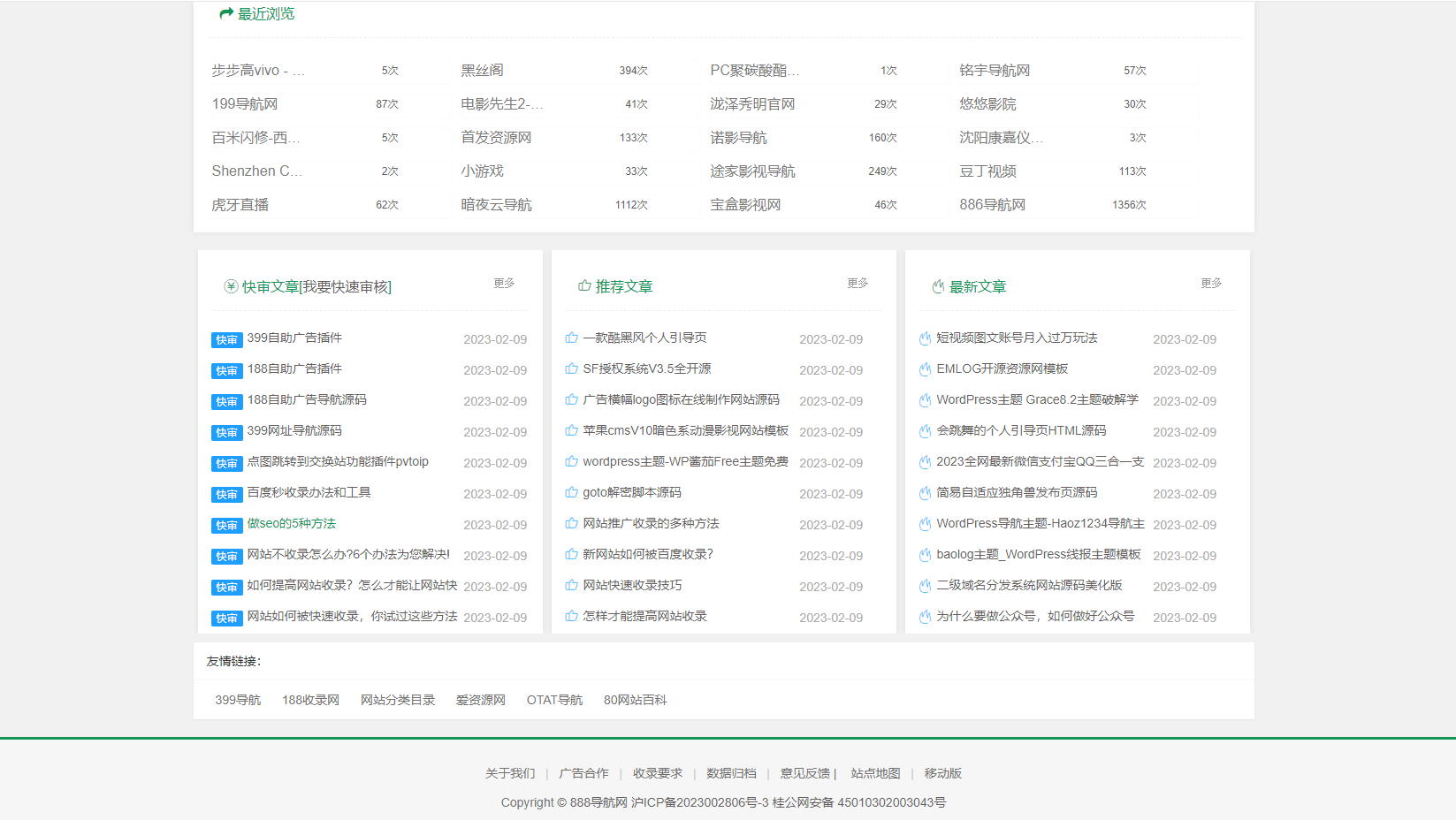1456x820 pixels.
Task: Click the 快审 badge before 399自助广告插件
Action: 226,339
